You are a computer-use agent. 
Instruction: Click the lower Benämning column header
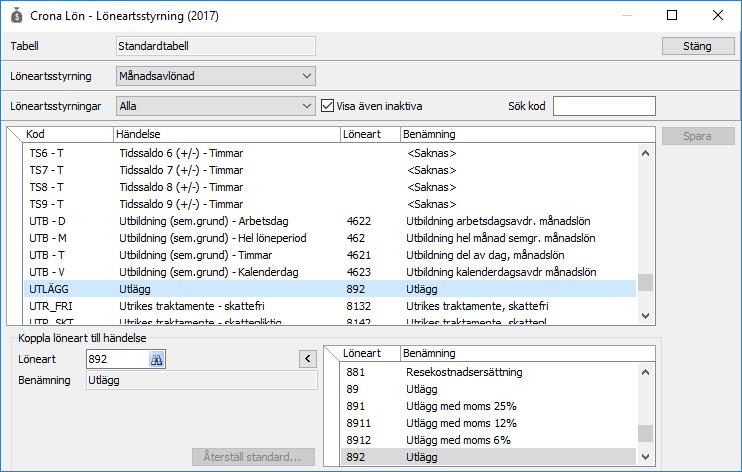coord(528,353)
